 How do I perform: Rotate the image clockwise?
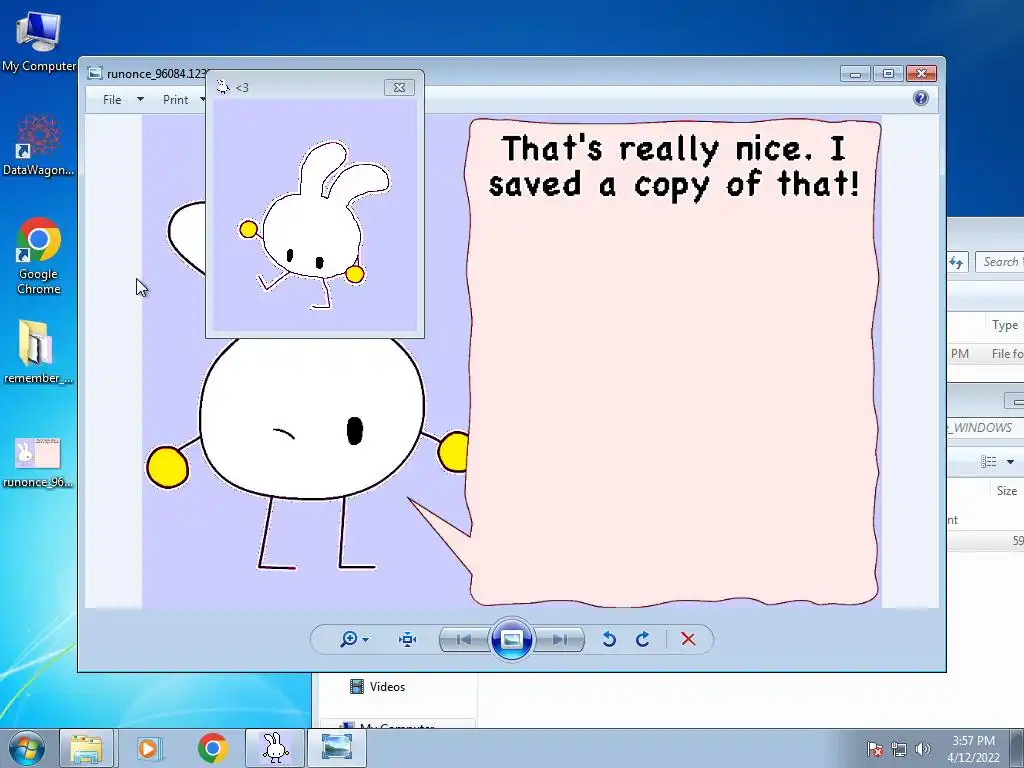[x=643, y=639]
